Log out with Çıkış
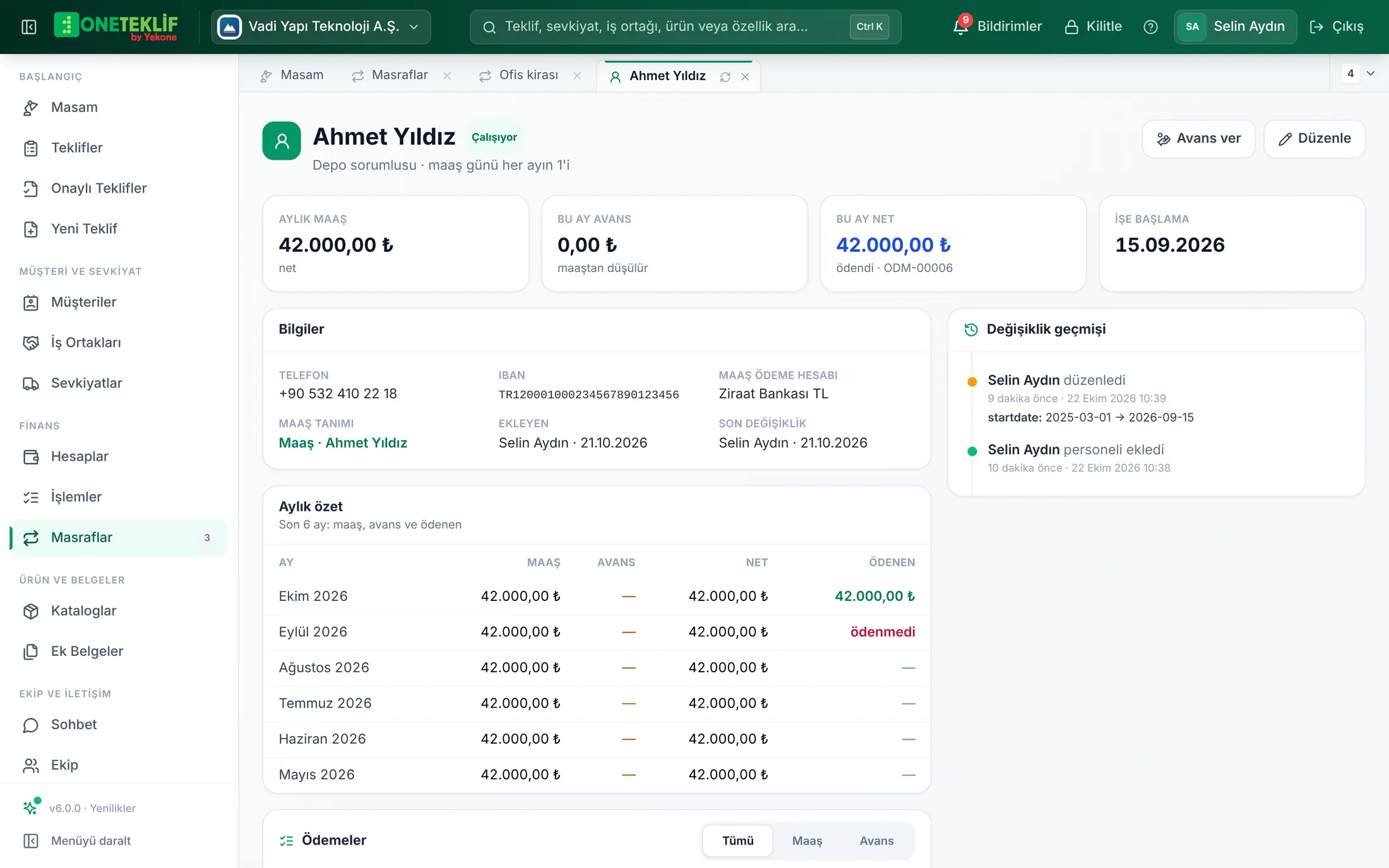 (x=1336, y=27)
